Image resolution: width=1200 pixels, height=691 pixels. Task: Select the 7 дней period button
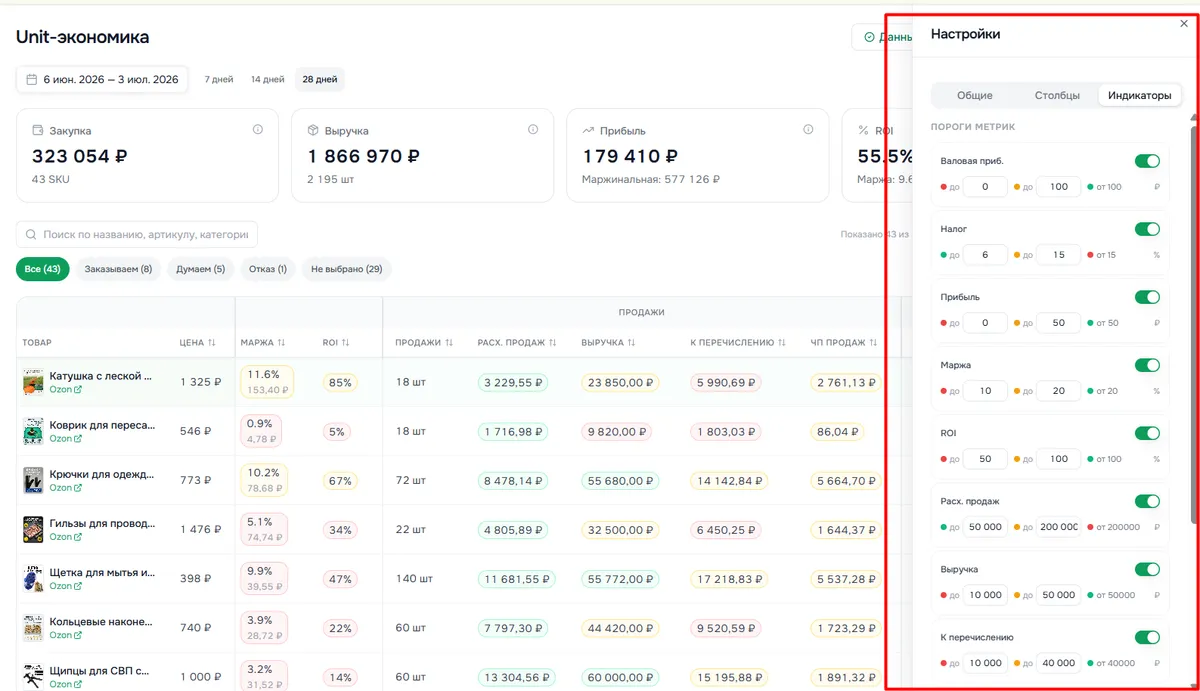219,79
